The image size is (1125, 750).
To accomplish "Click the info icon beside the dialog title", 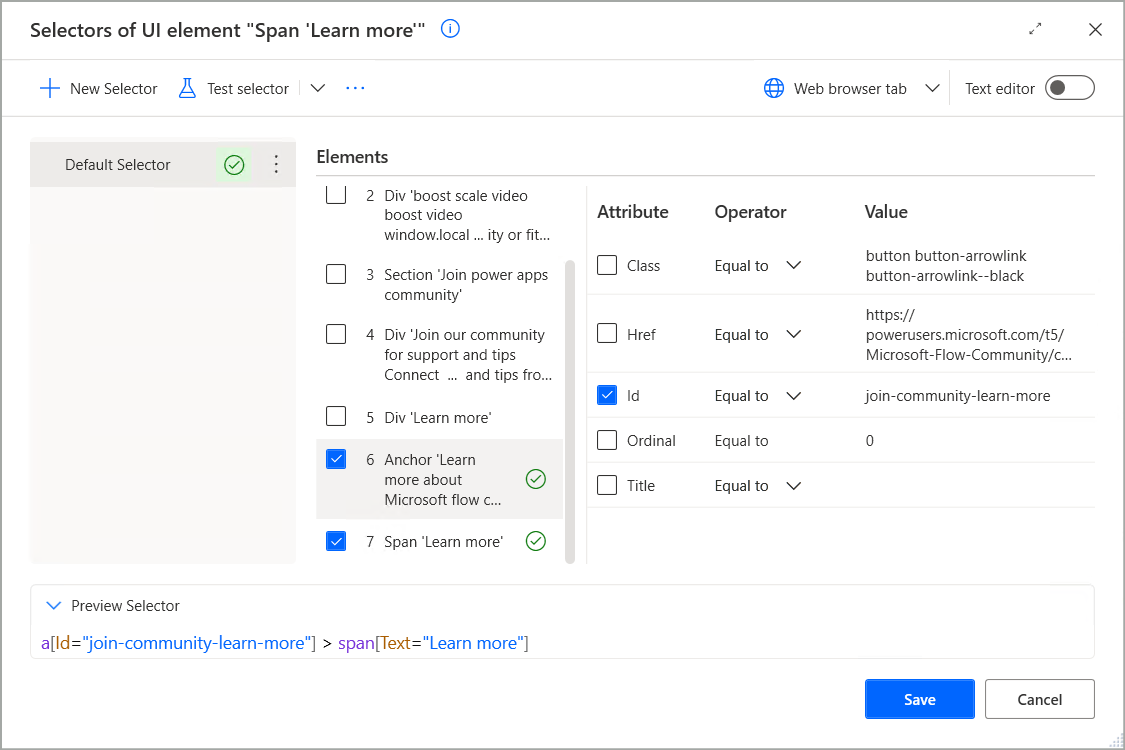I will [450, 29].
